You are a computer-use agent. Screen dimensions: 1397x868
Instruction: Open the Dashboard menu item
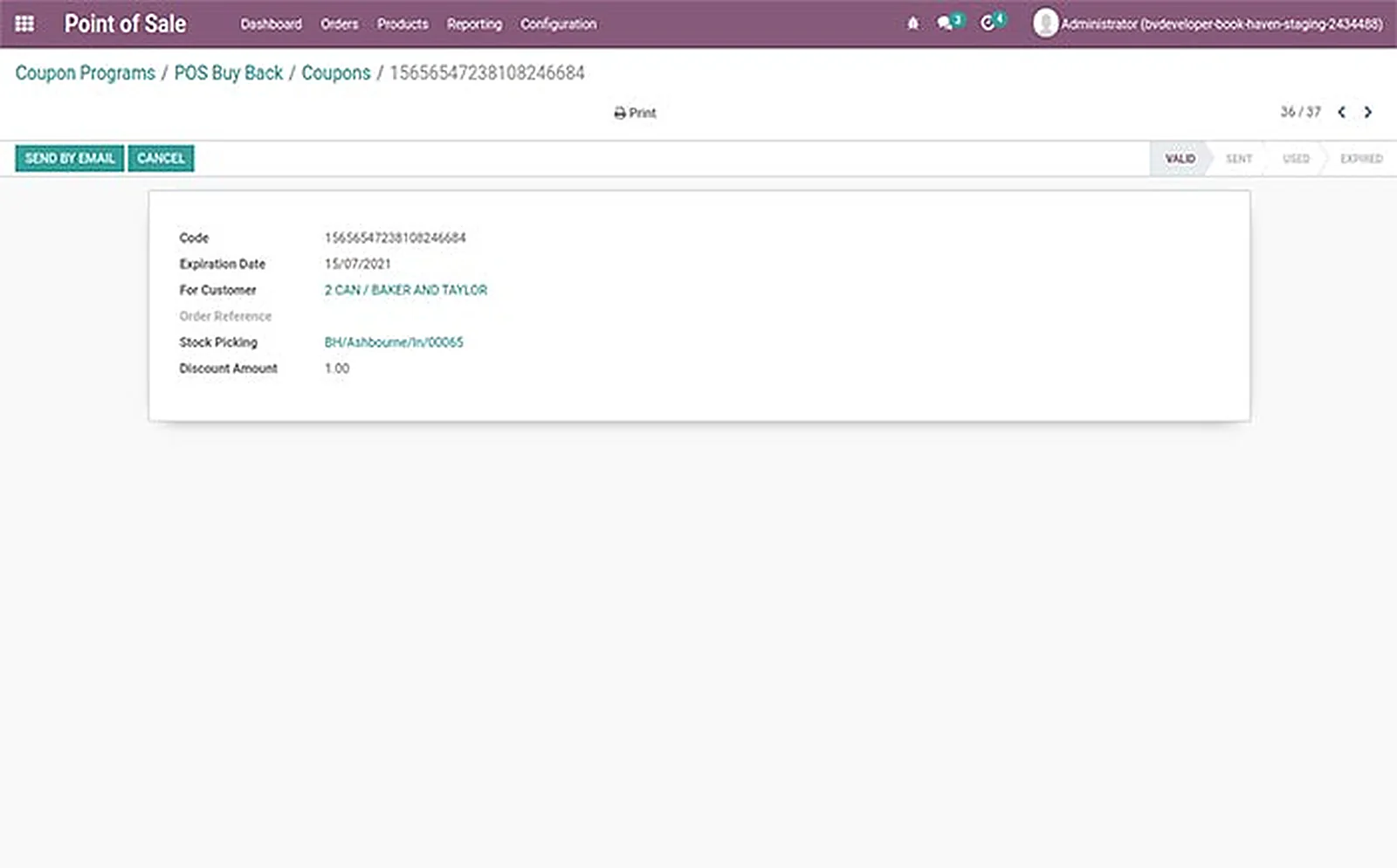[x=272, y=24]
